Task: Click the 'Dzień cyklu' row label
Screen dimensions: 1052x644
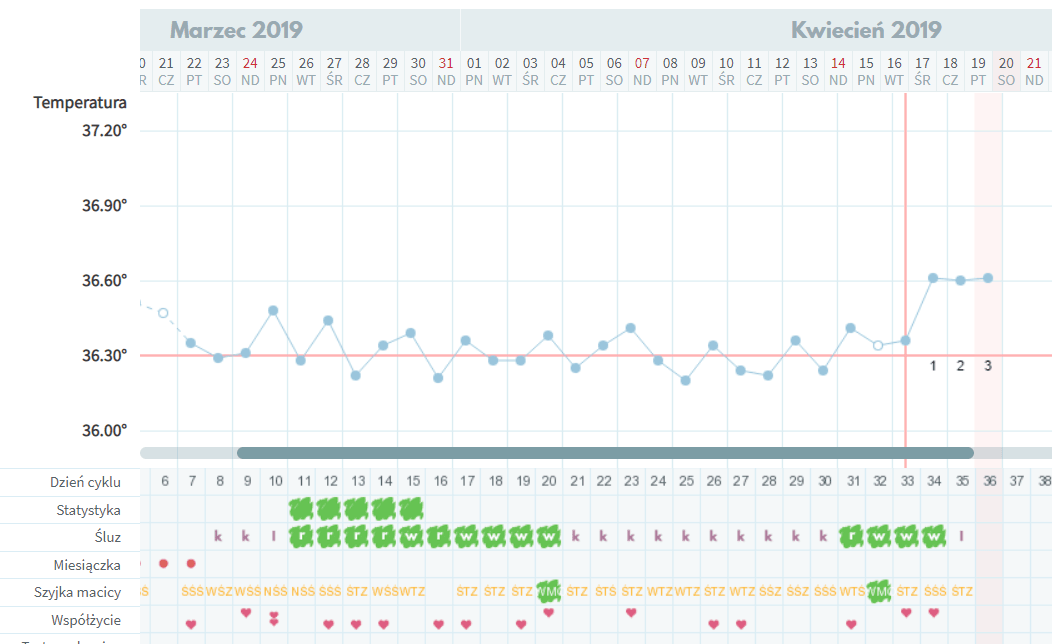Action: click(85, 482)
